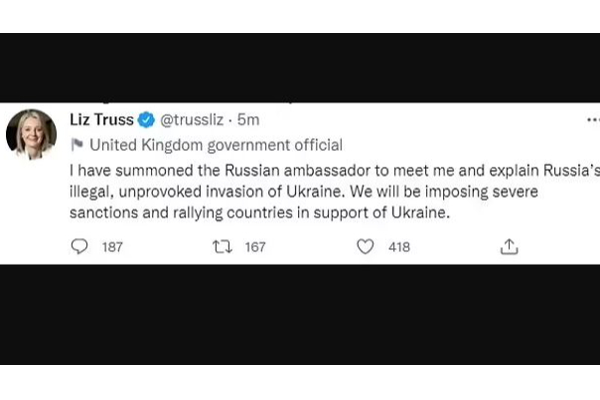Click the United Kingdom government official label
The height and width of the screenshot is (400, 600).
[216, 145]
